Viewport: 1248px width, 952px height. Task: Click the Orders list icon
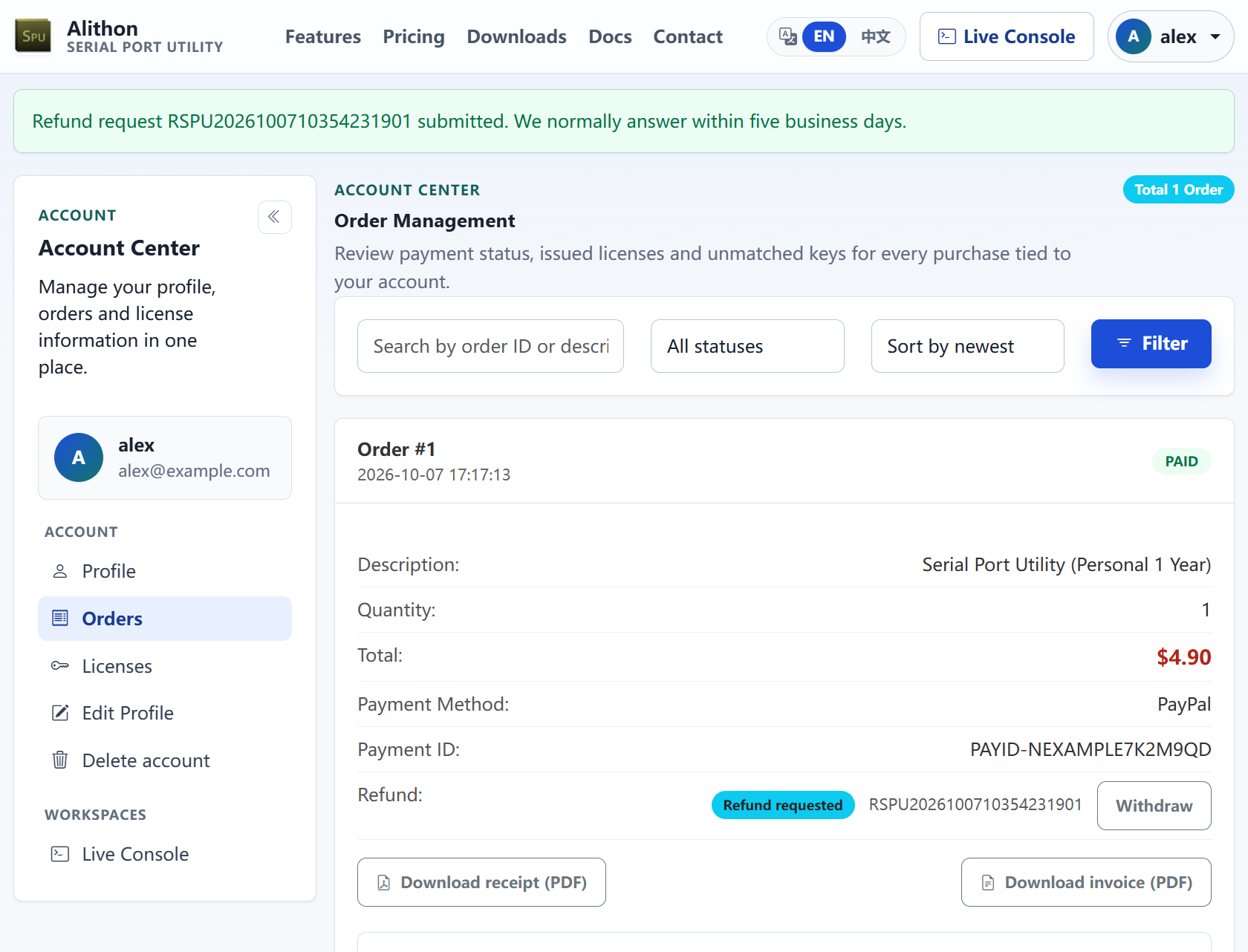pos(60,619)
